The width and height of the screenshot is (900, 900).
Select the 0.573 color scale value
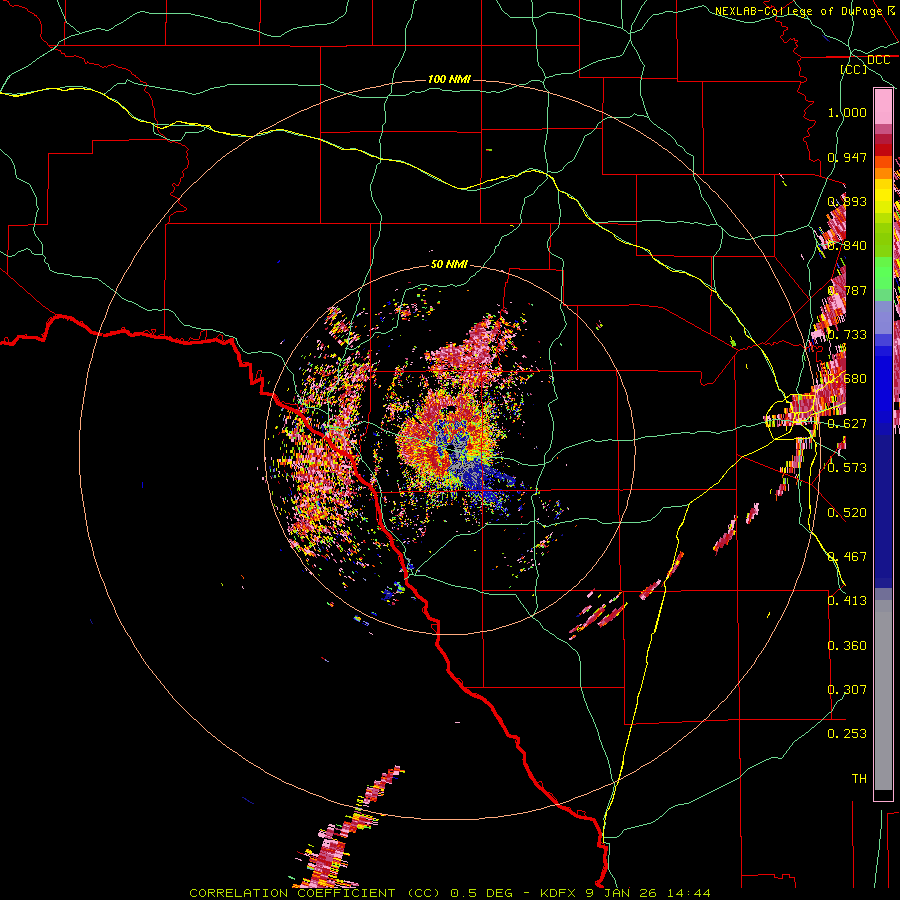(x=847, y=468)
